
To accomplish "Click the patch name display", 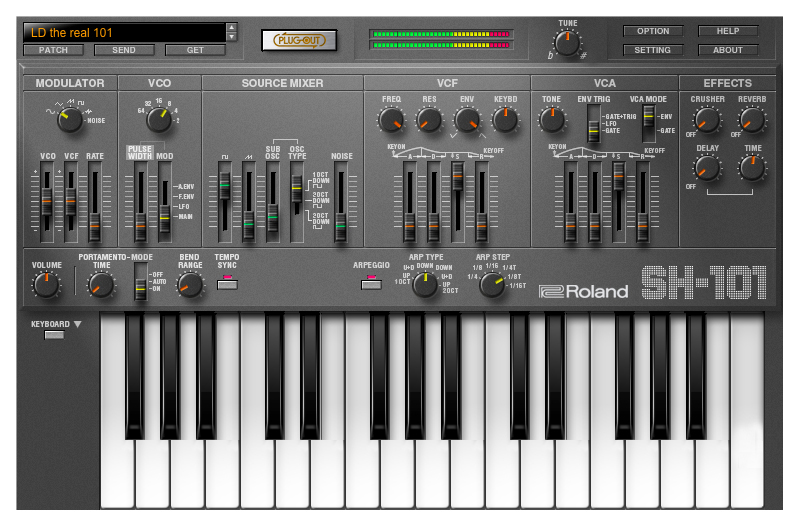I will (x=124, y=33).
